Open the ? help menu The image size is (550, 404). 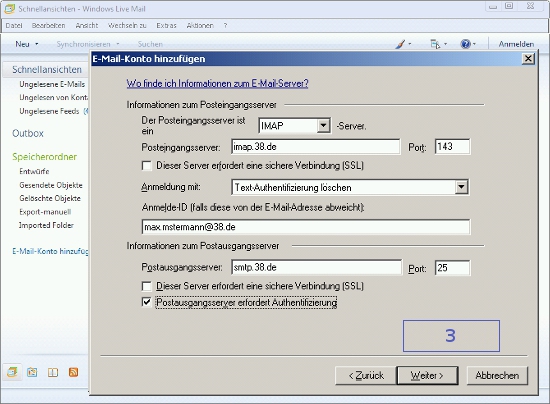coord(225,26)
